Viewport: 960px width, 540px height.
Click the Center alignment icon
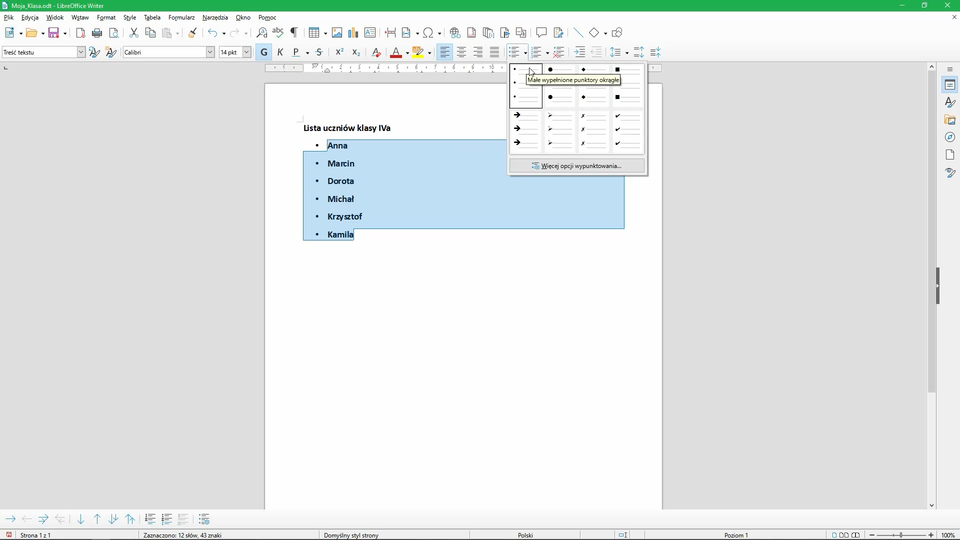click(x=461, y=52)
